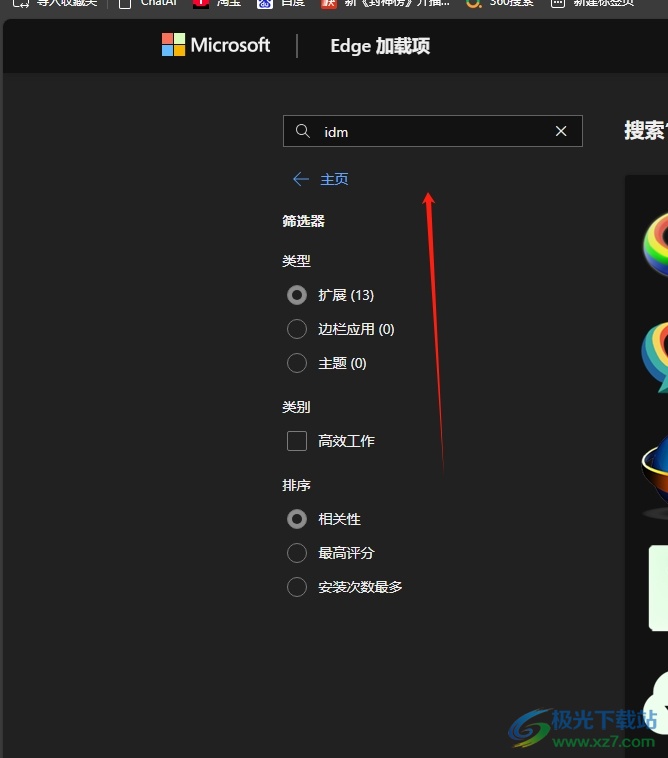668x758 pixels.
Task: Go back via the 主页 link
Action: (x=334, y=179)
